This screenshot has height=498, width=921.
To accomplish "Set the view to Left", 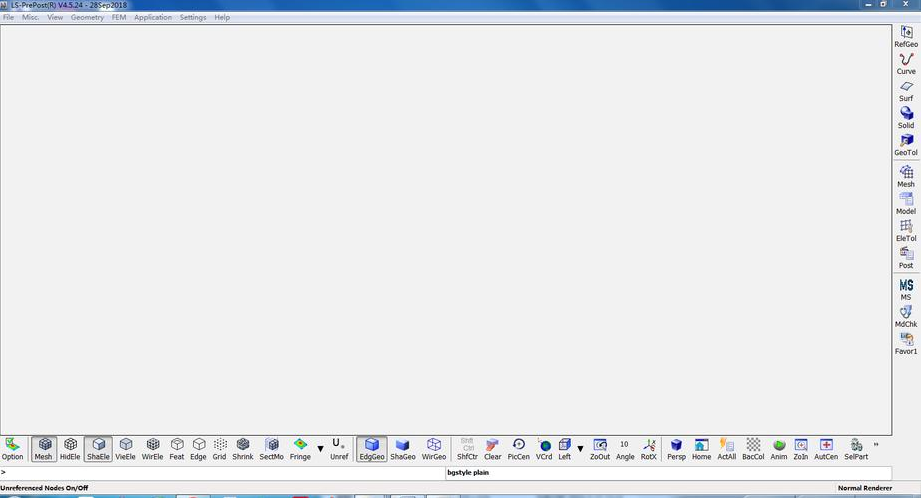I will point(565,449).
